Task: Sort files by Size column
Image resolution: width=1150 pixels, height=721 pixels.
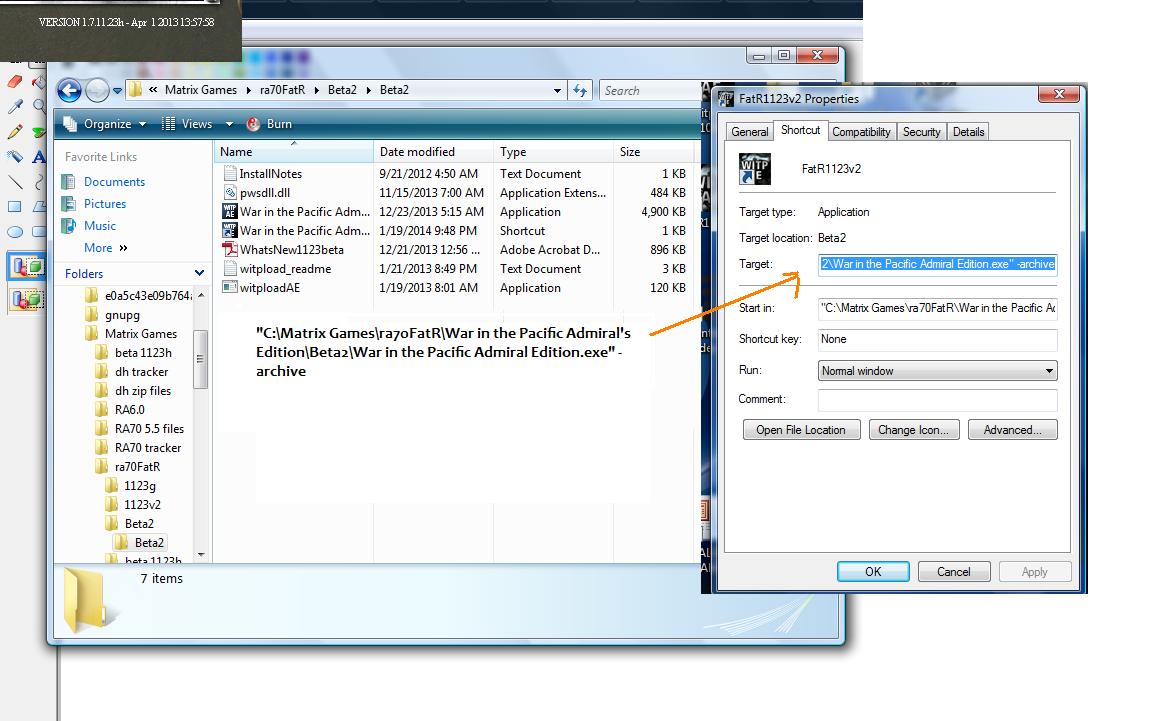Action: [x=653, y=152]
